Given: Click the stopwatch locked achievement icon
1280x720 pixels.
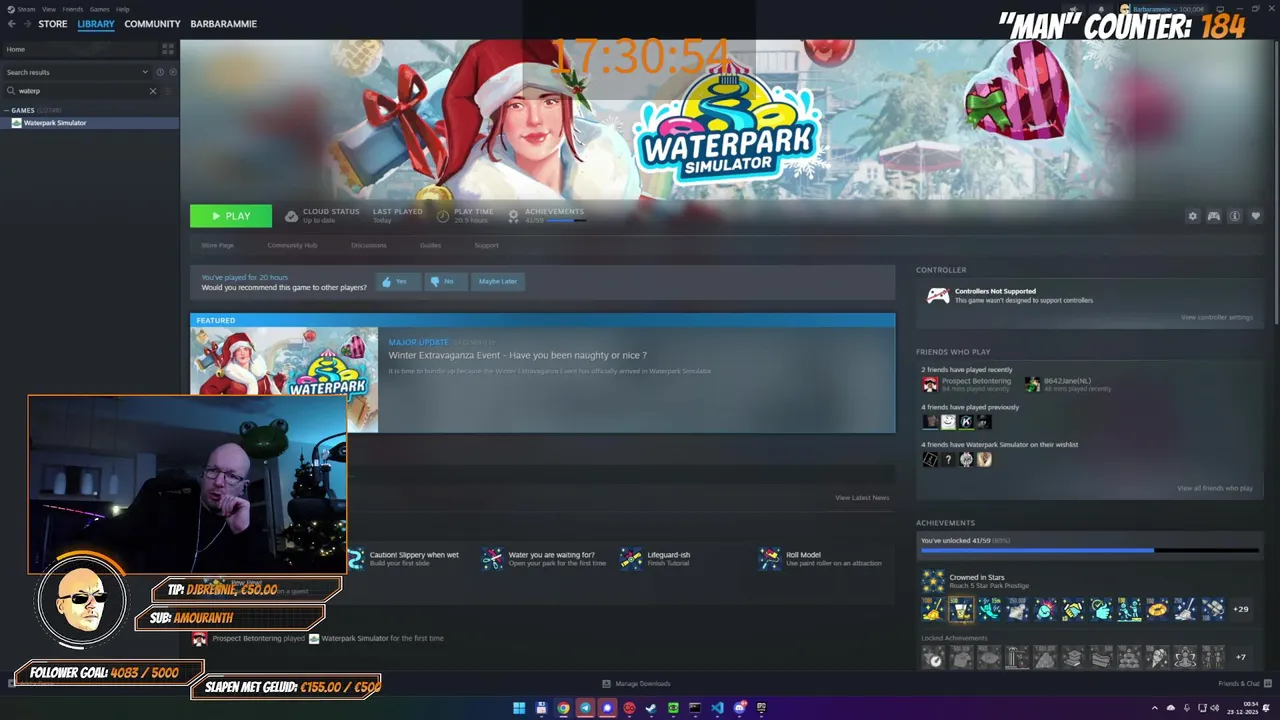Looking at the screenshot, I should click(x=933, y=658).
